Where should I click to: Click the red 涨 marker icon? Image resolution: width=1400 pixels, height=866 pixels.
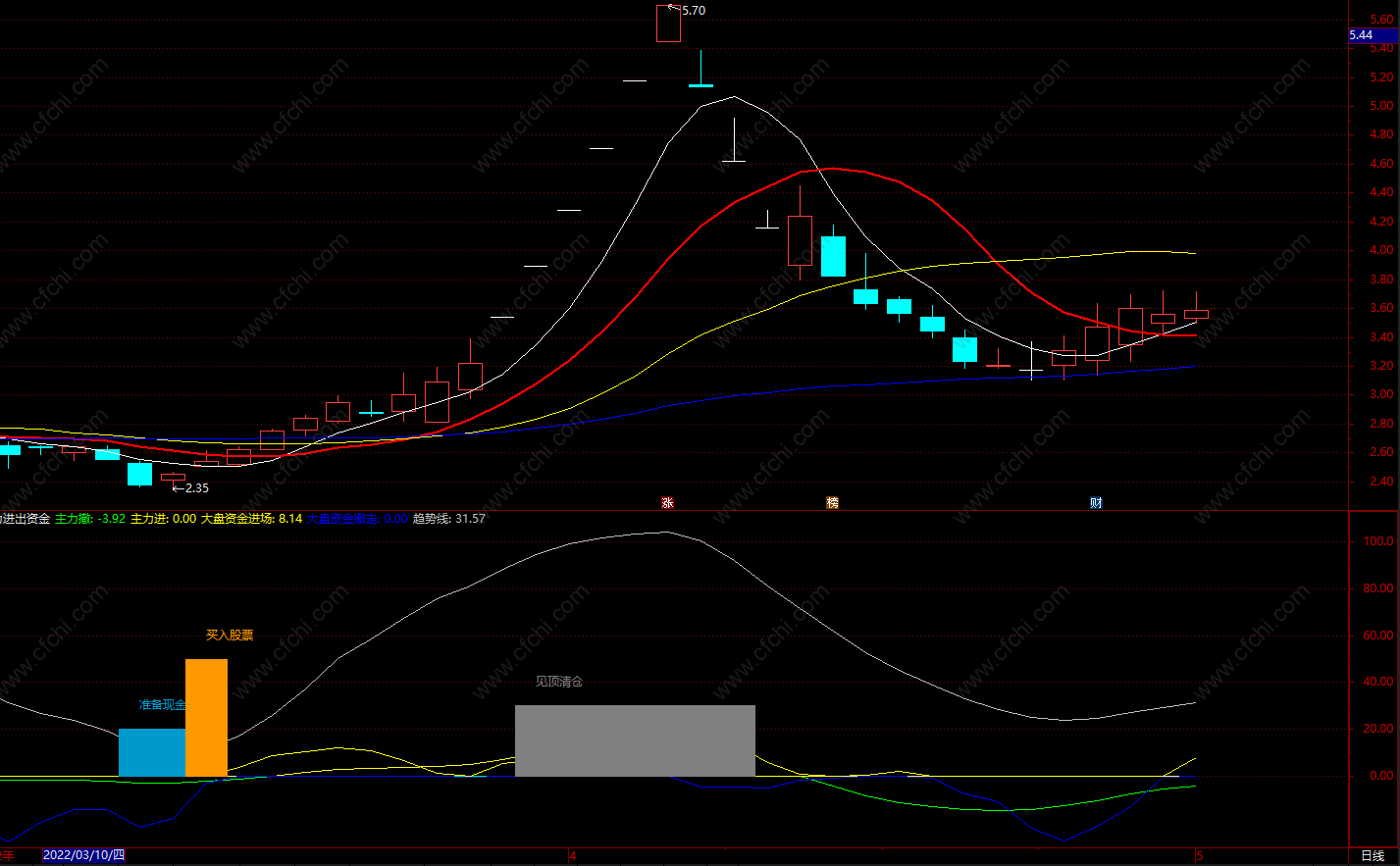(668, 503)
